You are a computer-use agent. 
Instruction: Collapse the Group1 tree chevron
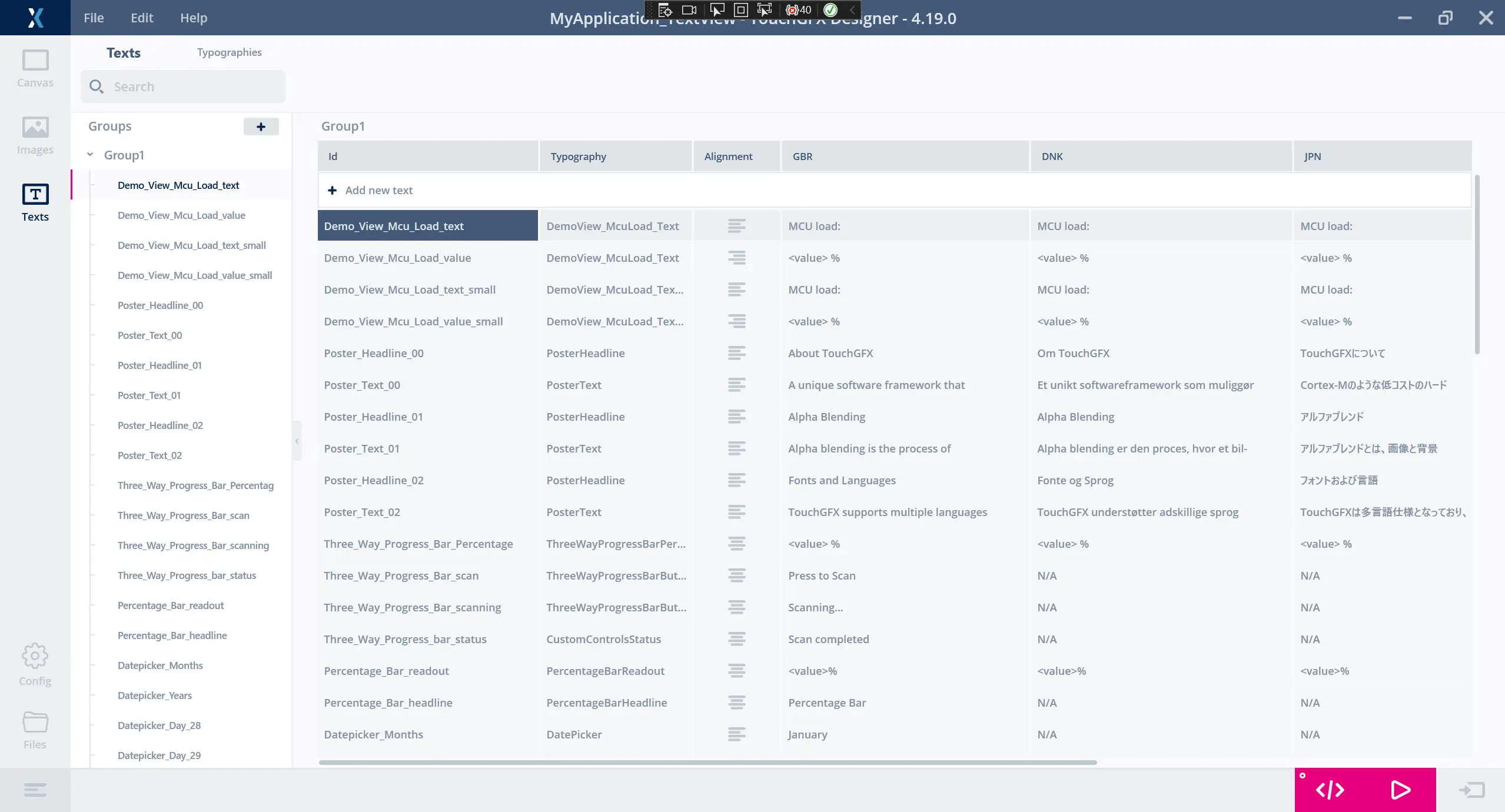tap(90, 155)
